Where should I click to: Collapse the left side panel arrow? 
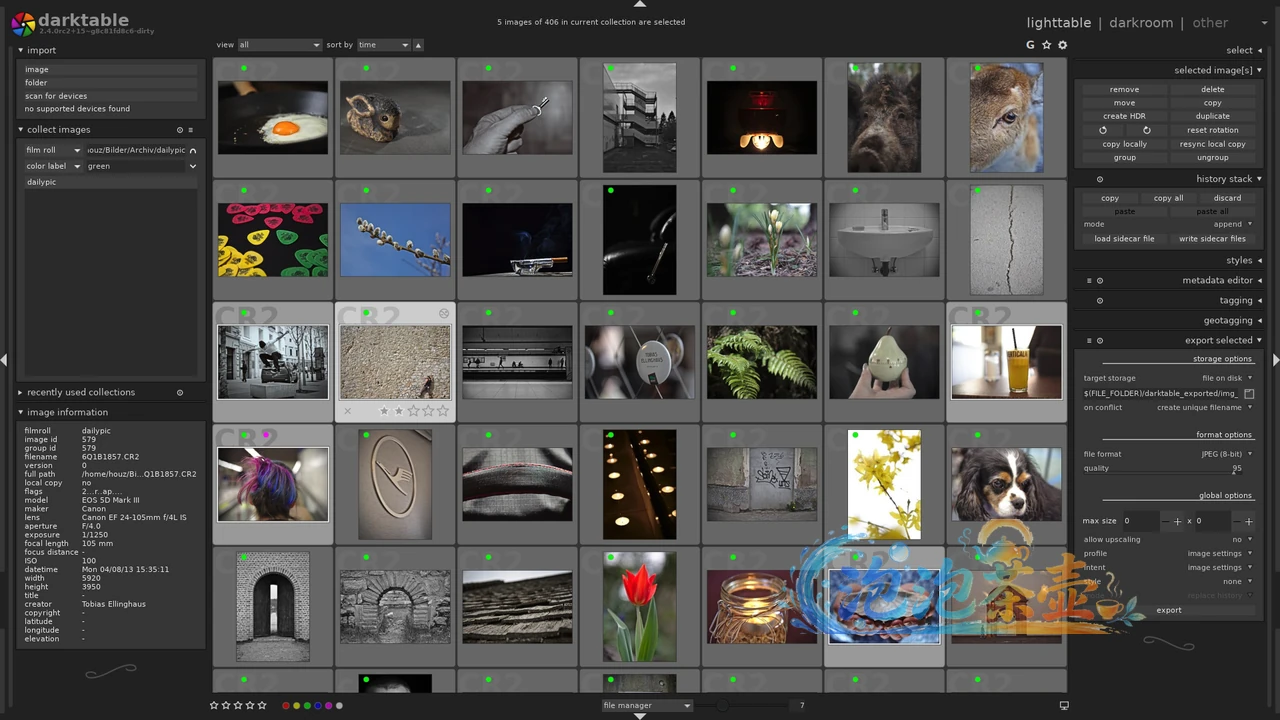tap(4, 360)
